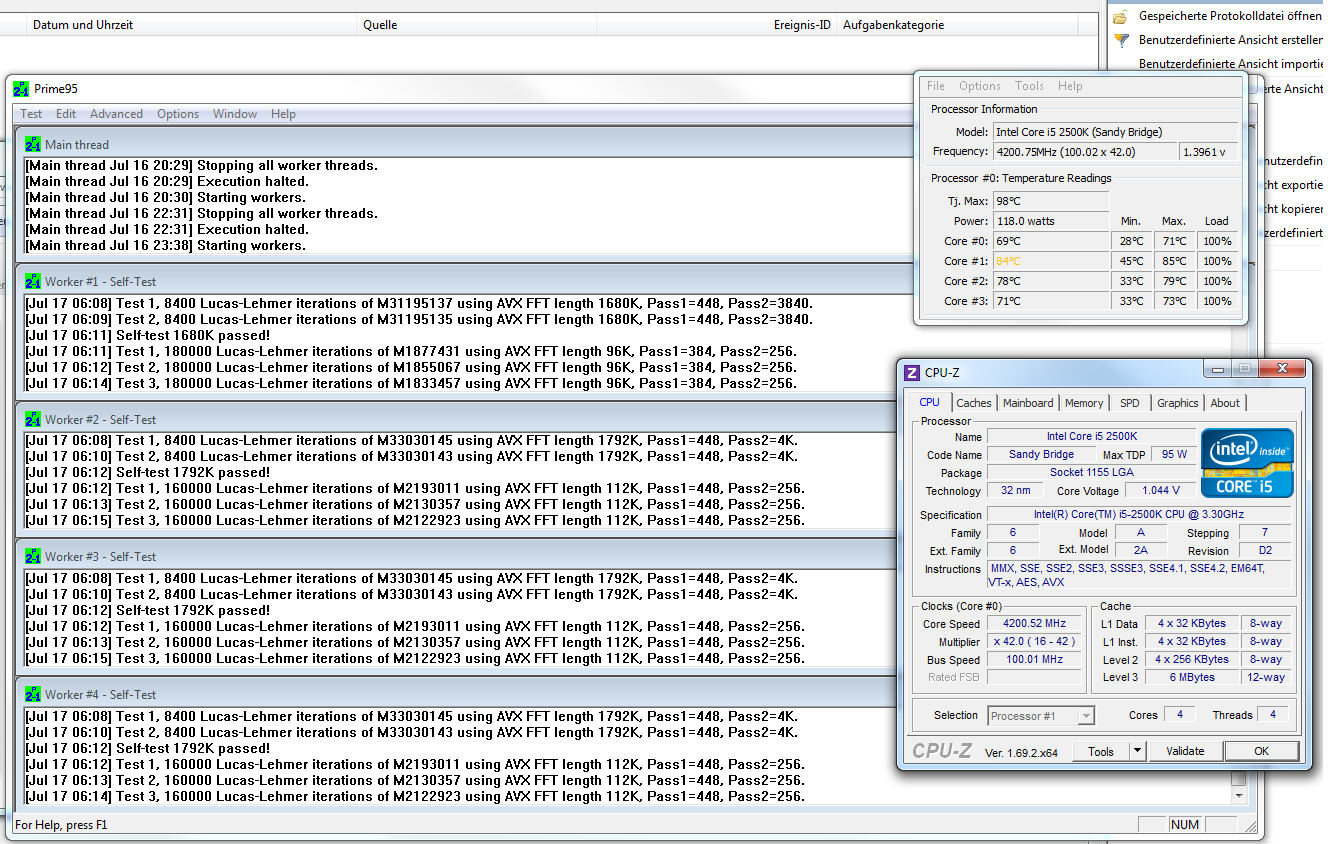
Task: Click the Prime95 title bar icon
Action: [x=21, y=89]
